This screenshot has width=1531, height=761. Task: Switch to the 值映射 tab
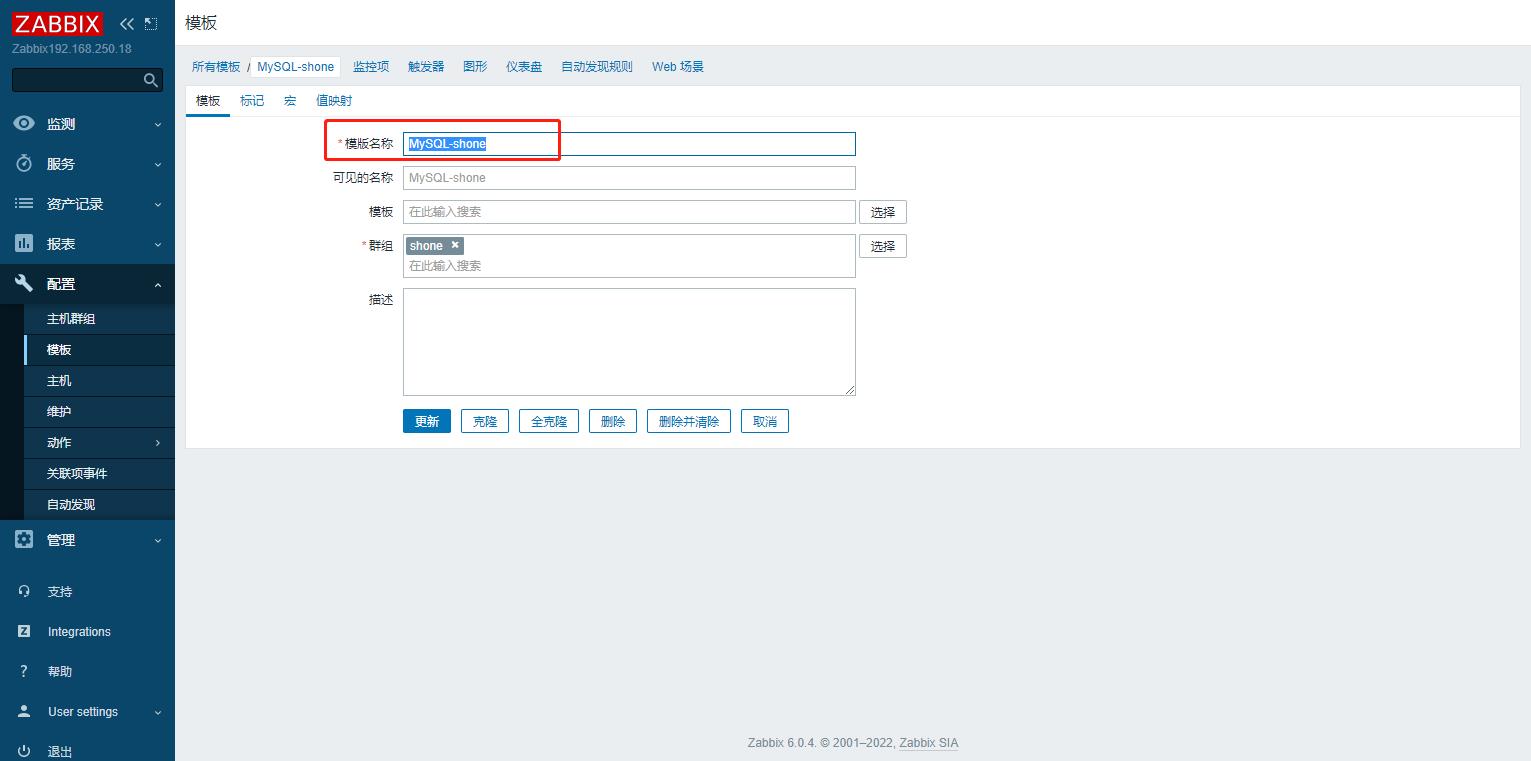[334, 101]
